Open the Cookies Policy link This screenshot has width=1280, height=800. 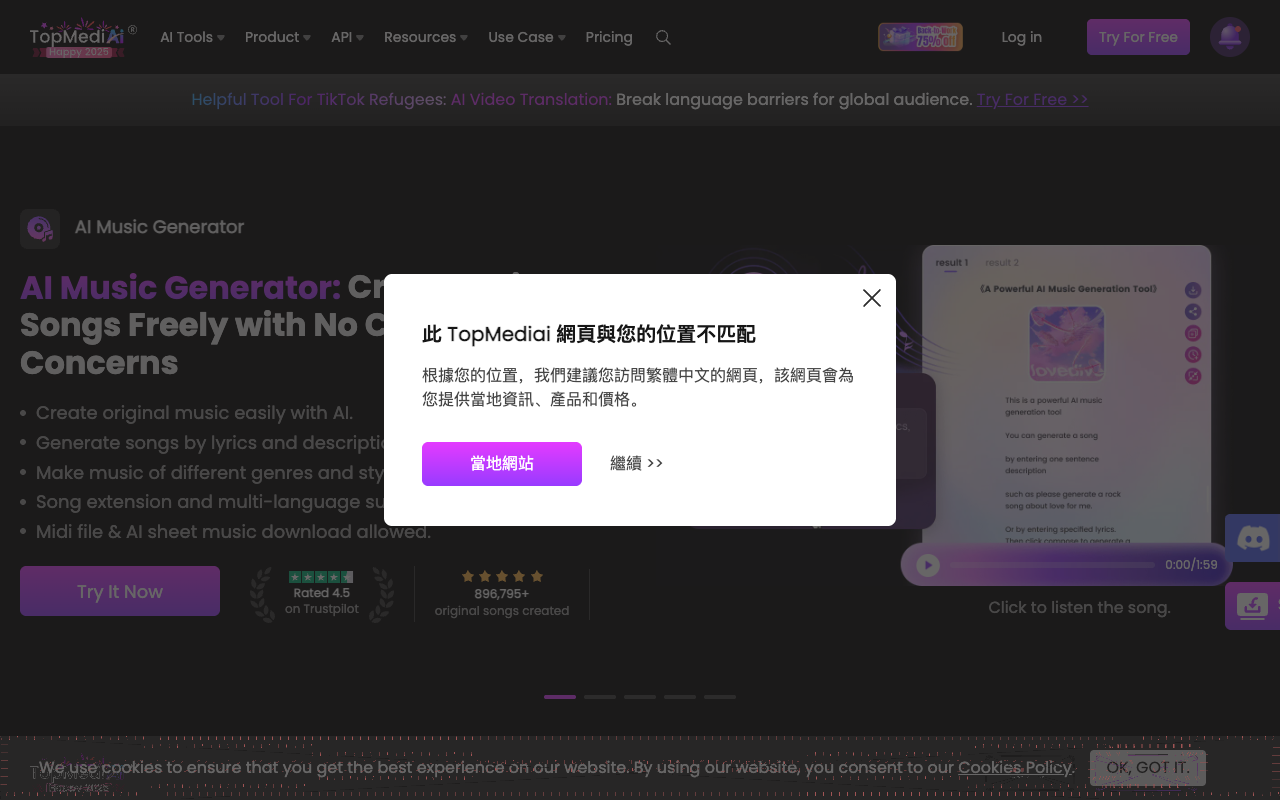pyautogui.click(x=1015, y=768)
